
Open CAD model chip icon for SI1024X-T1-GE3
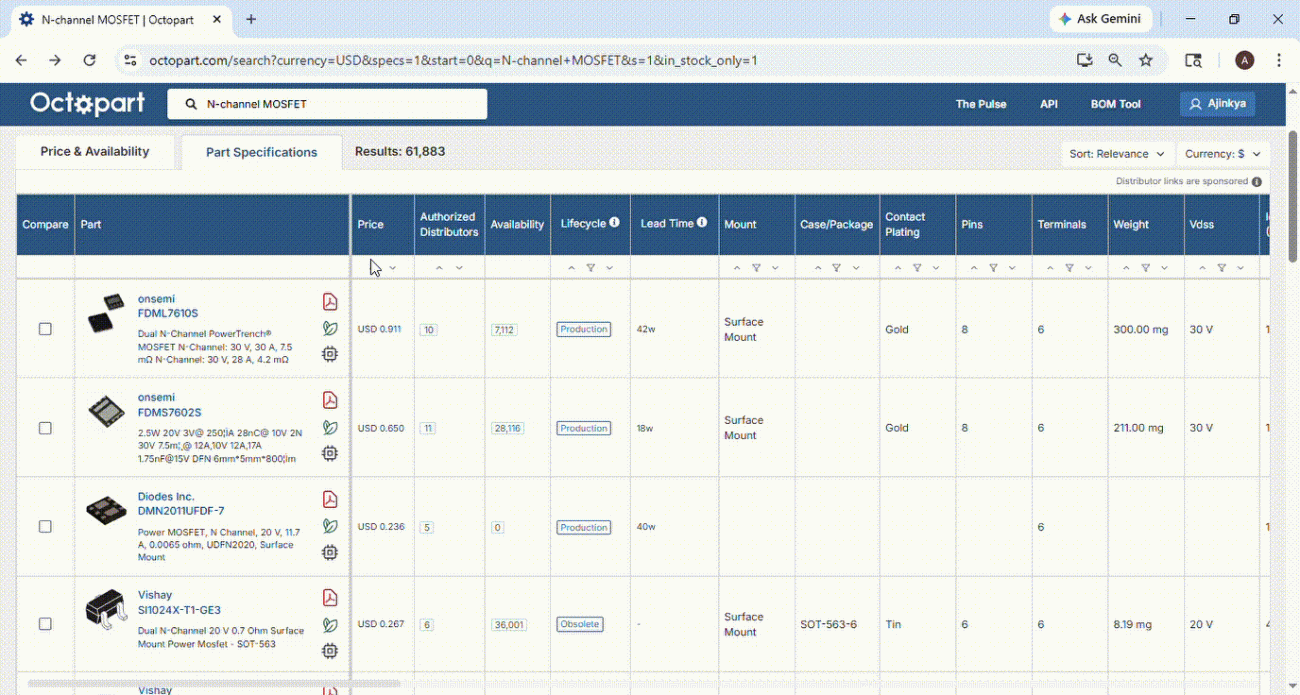[329, 651]
